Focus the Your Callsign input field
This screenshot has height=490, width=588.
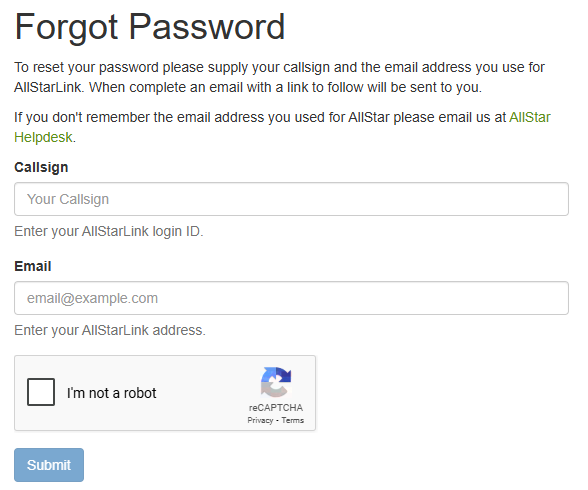click(291, 199)
